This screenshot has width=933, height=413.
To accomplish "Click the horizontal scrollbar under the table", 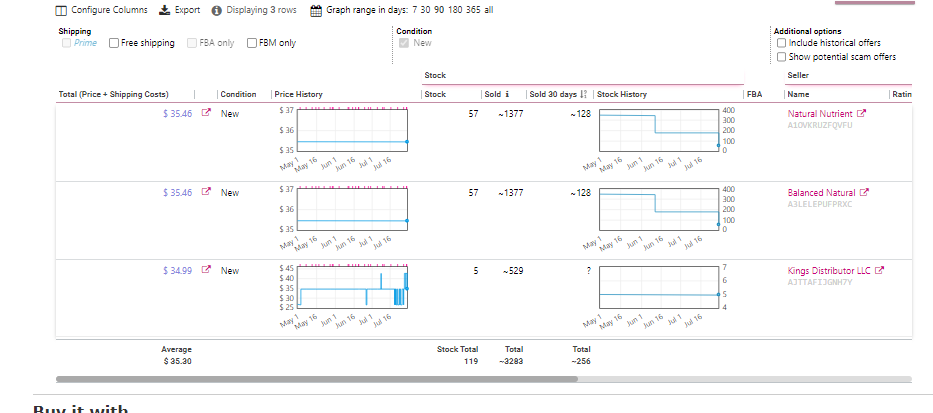I will pyautogui.click(x=317, y=379).
